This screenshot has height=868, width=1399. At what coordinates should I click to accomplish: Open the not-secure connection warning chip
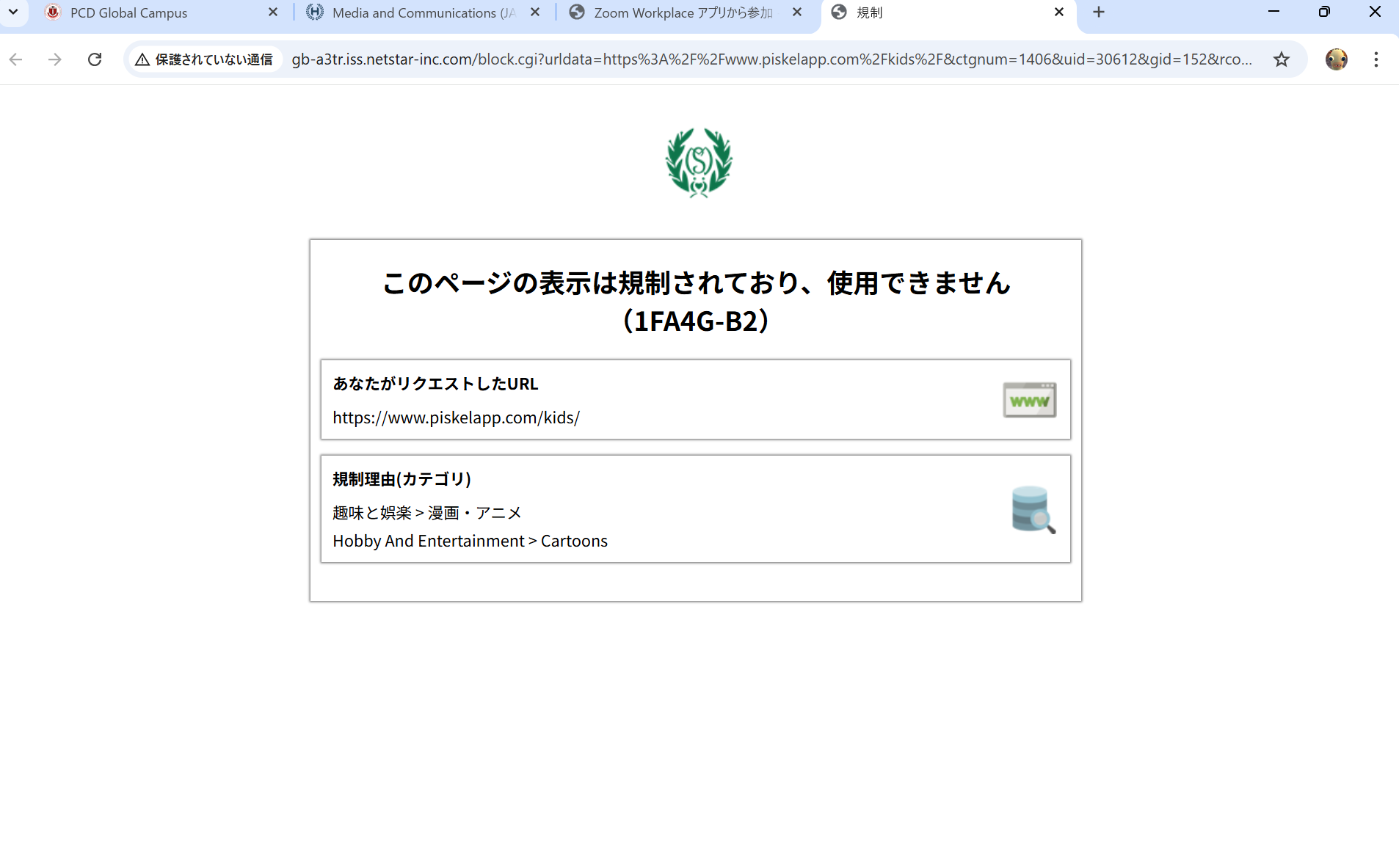pyautogui.click(x=205, y=59)
